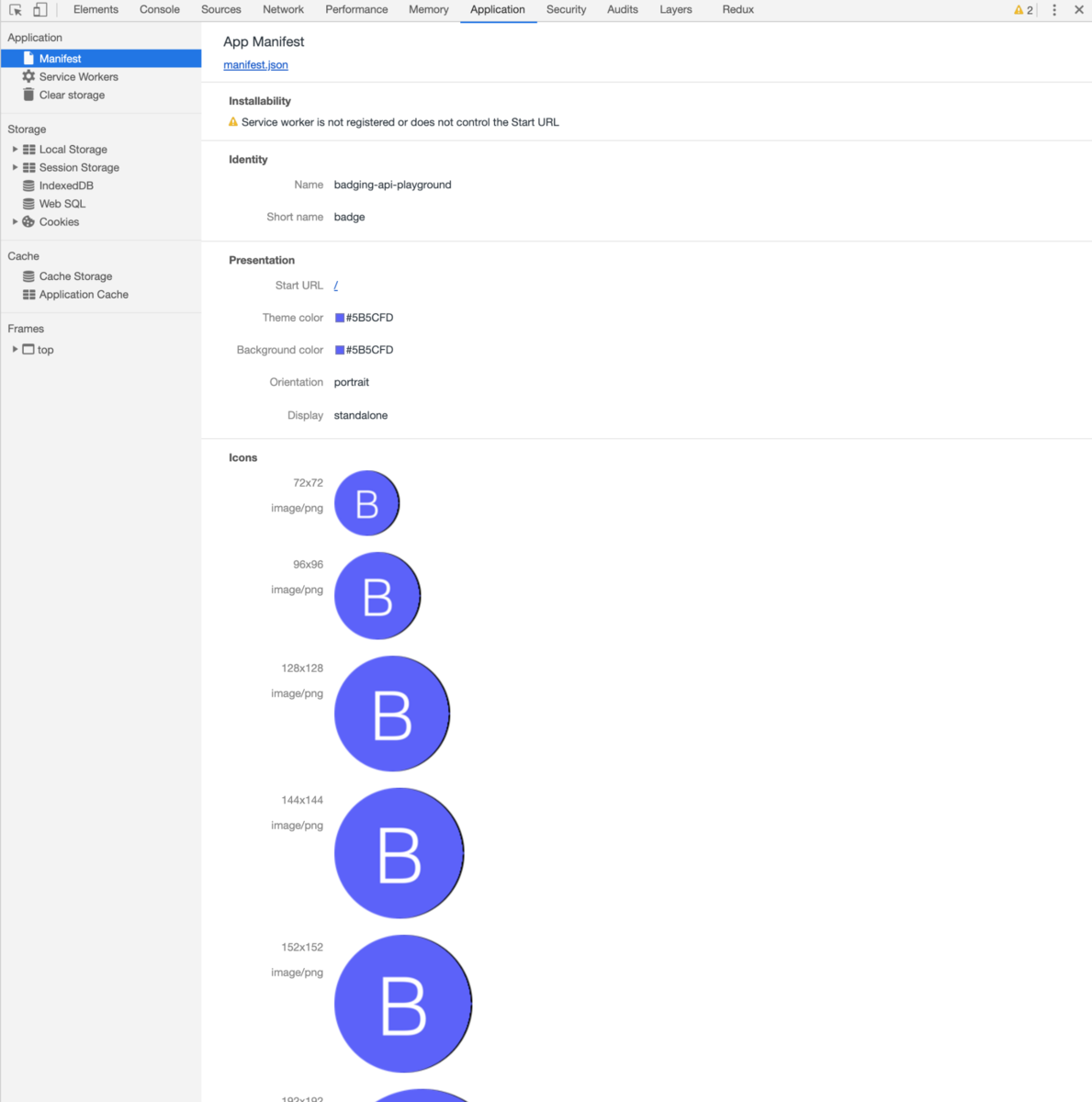Viewport: 1092px width, 1102px height.
Task: Follow the Start URL slash link
Action: [336, 286]
